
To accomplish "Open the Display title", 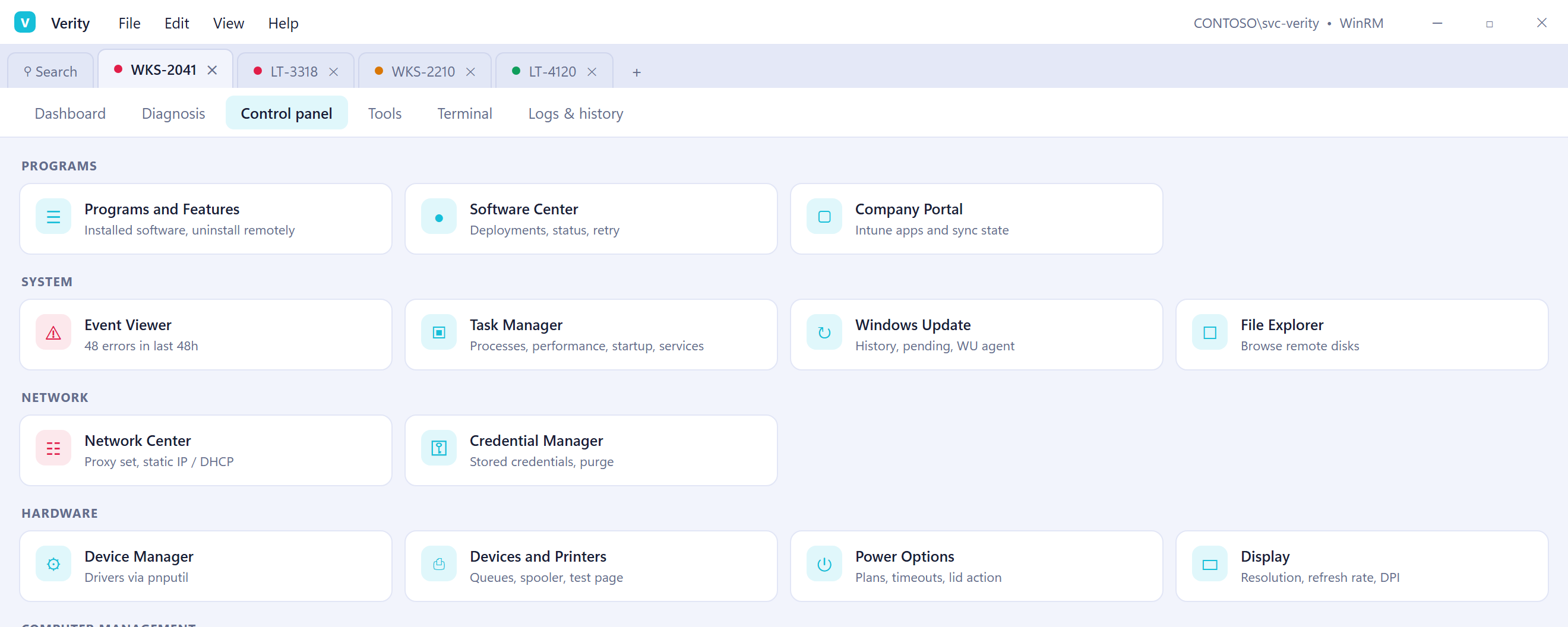I will 1265,556.
